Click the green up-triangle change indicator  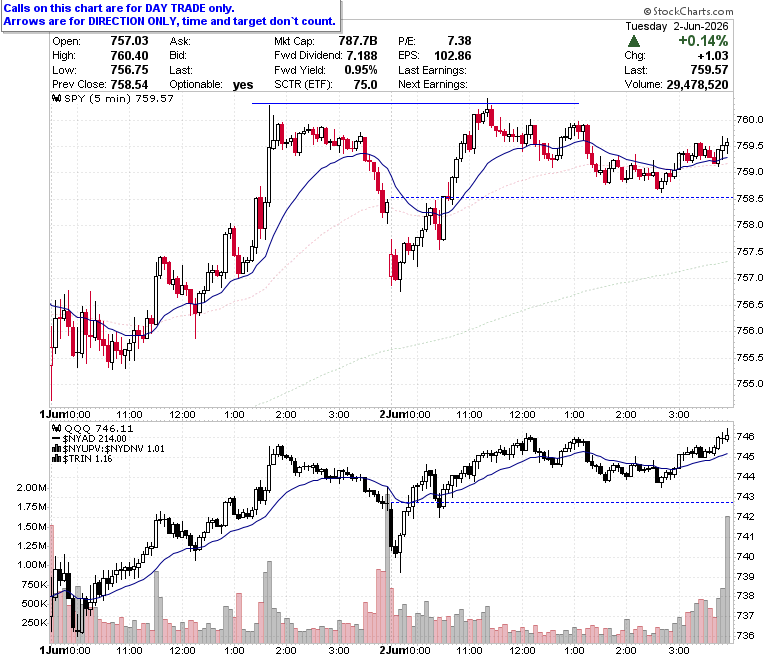[634, 41]
